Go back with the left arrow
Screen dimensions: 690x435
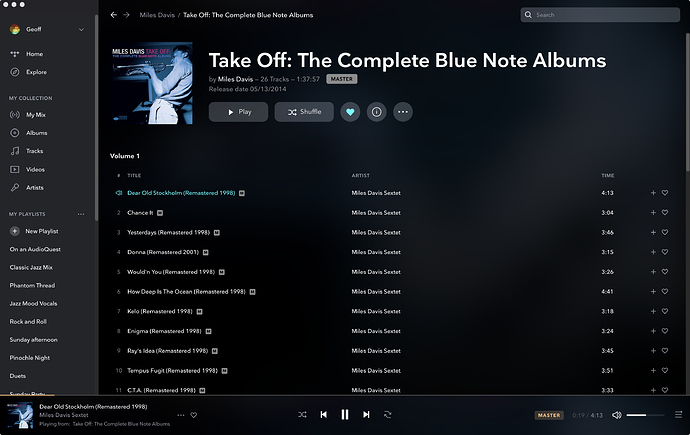[114, 15]
